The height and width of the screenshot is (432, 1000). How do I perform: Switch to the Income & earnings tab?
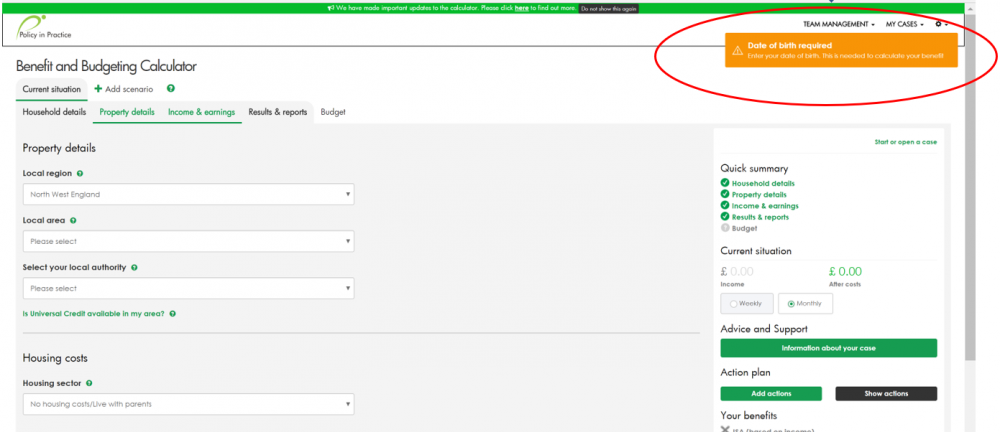click(201, 112)
